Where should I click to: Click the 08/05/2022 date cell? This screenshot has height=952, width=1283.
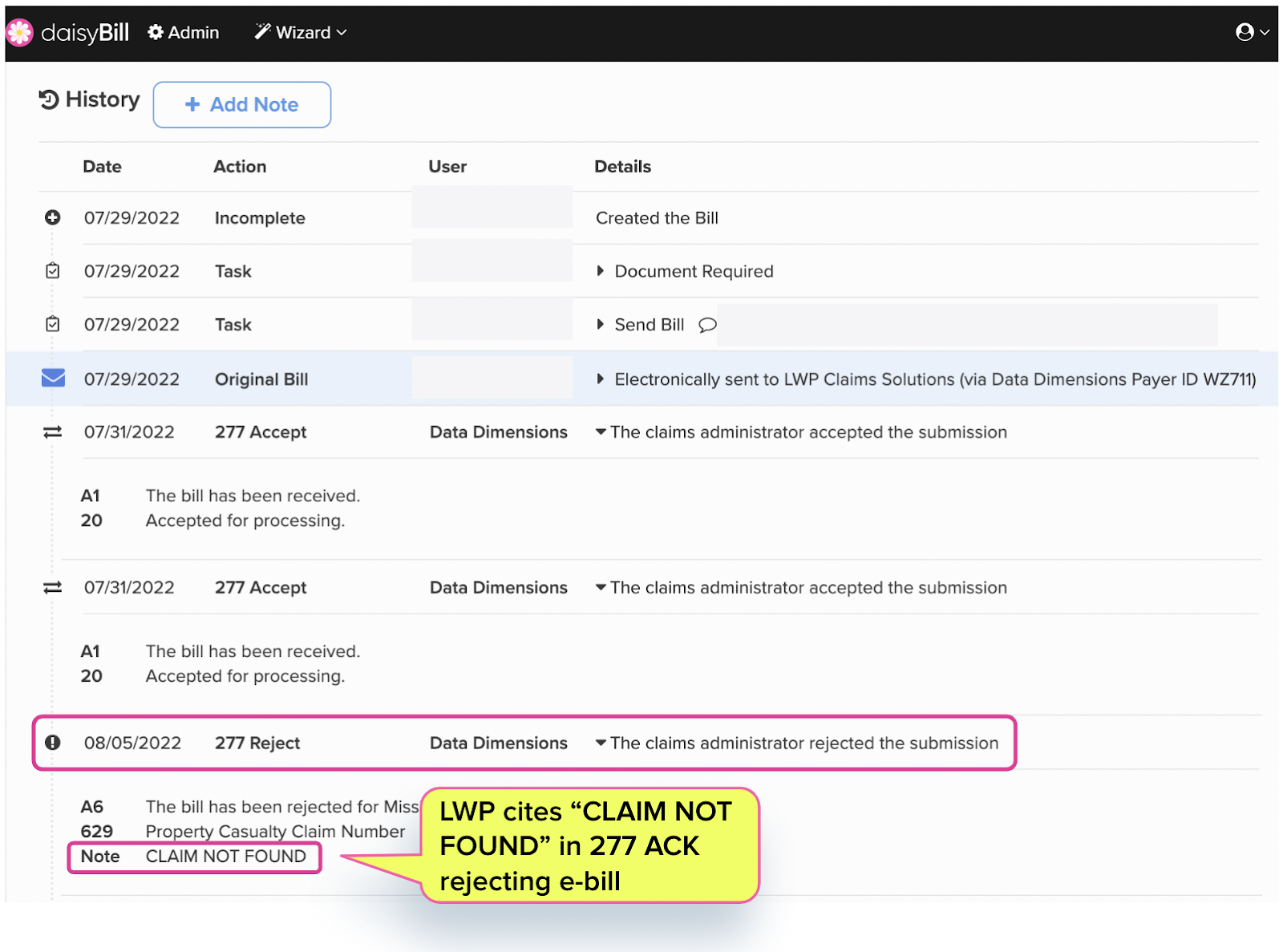[132, 743]
